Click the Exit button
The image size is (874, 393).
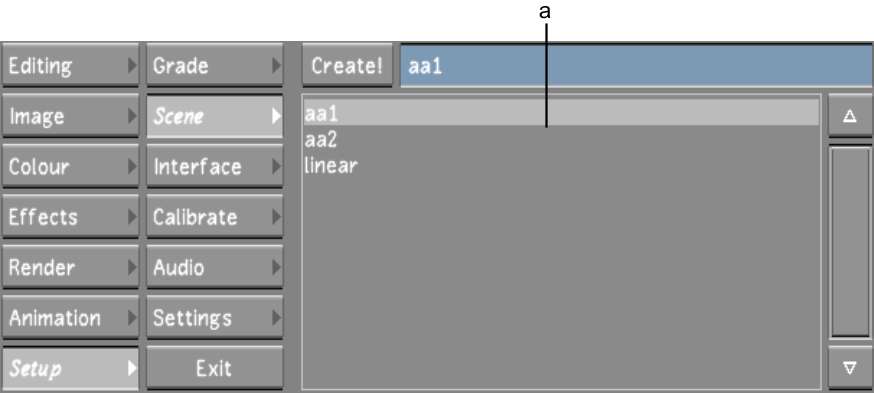(215, 368)
